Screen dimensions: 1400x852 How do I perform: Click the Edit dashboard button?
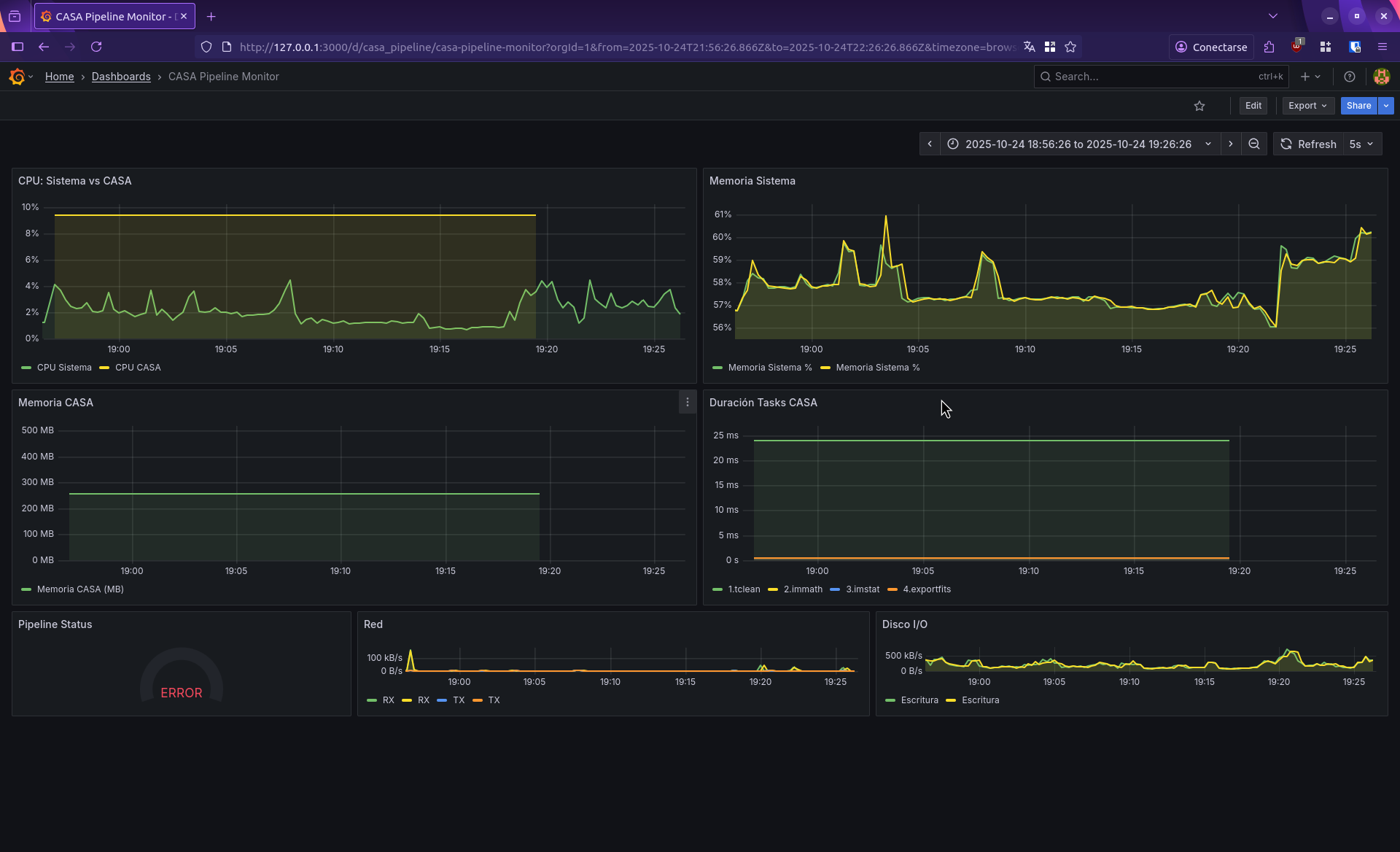pyautogui.click(x=1253, y=105)
